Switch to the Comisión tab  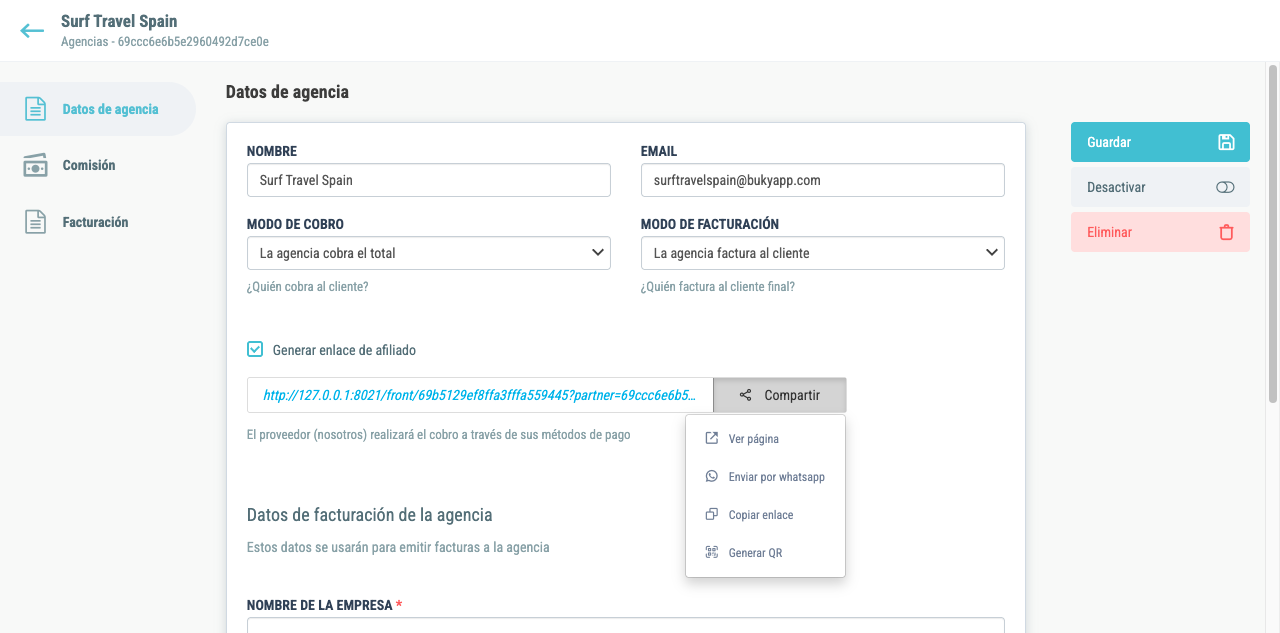(98, 165)
